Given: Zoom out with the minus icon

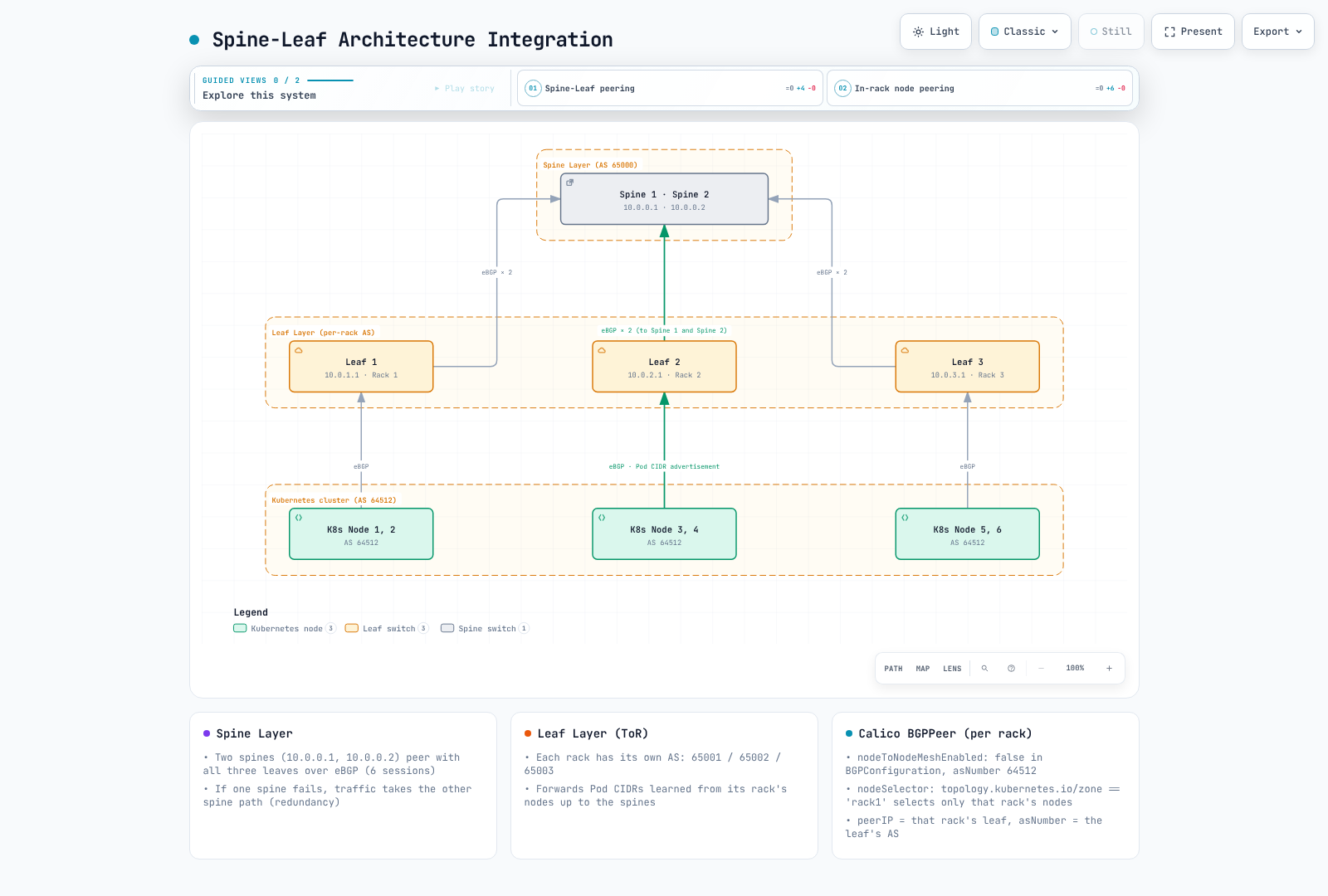Looking at the screenshot, I should pos(1041,669).
